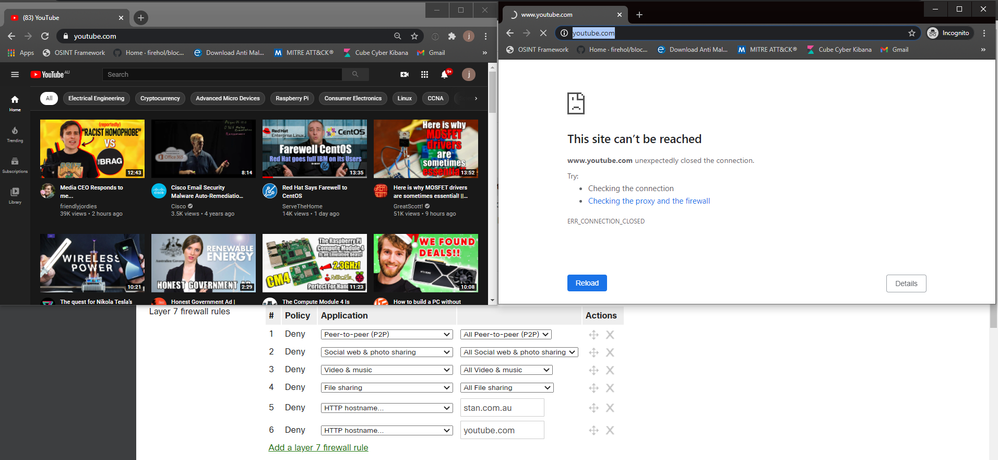This screenshot has width=998, height=460.
Task: Click back arrow in Incognito window
Action: 509,32
